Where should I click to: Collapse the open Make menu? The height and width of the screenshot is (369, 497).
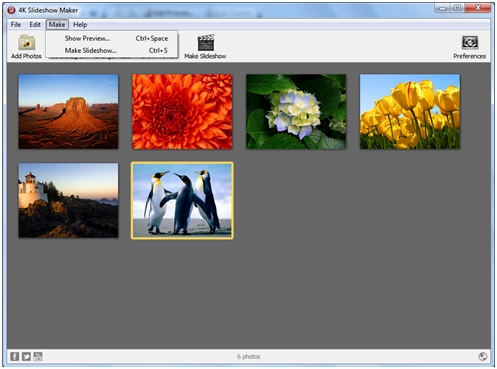[x=57, y=24]
